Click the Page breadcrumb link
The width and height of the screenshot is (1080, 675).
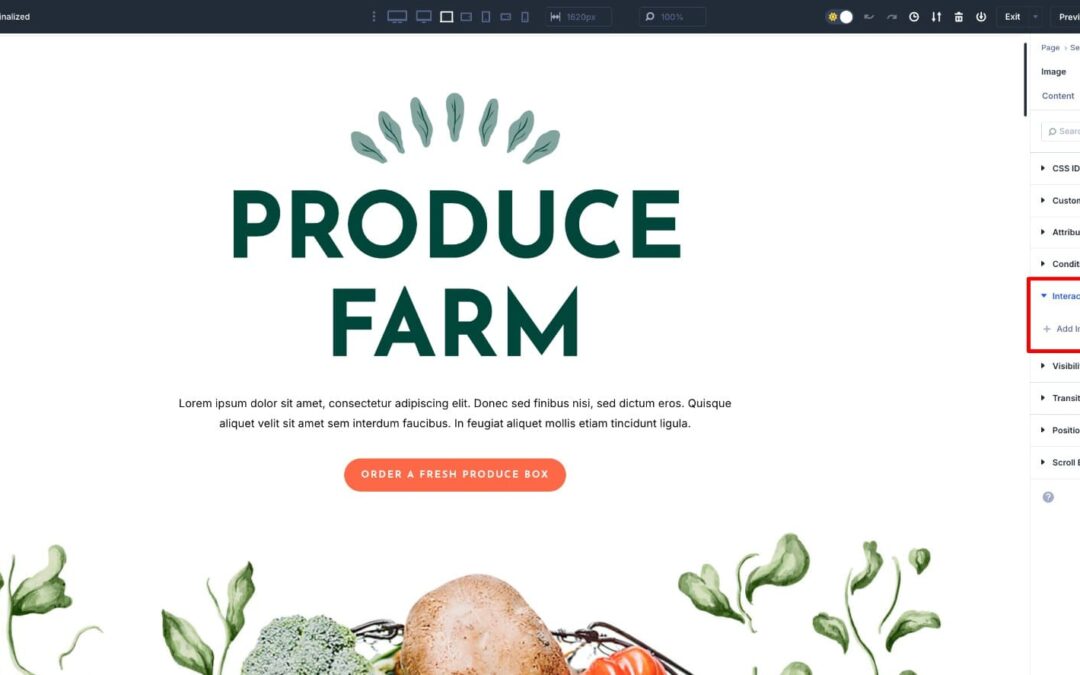click(1050, 48)
